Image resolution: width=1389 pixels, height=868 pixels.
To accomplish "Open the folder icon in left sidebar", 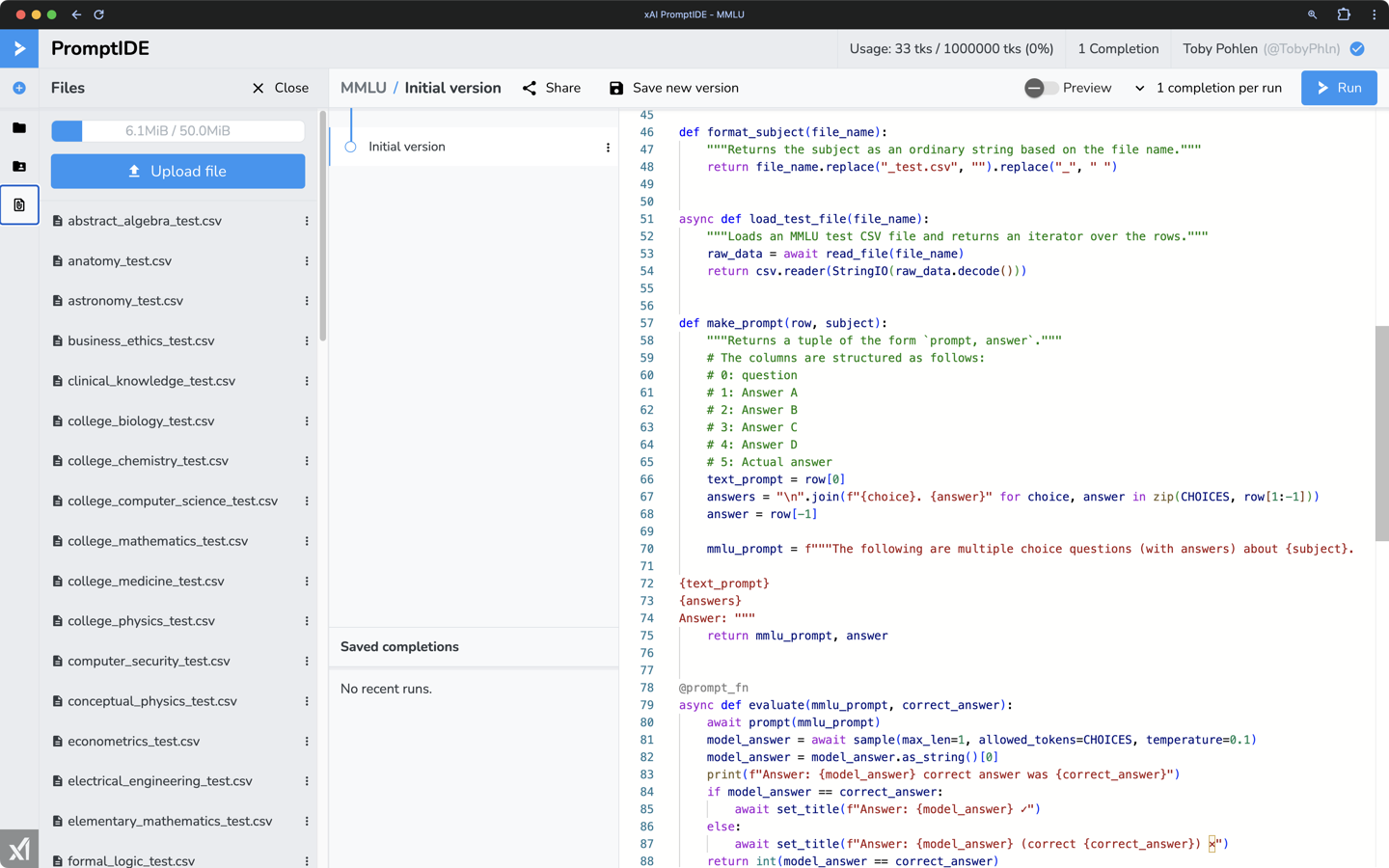I will pos(19,127).
